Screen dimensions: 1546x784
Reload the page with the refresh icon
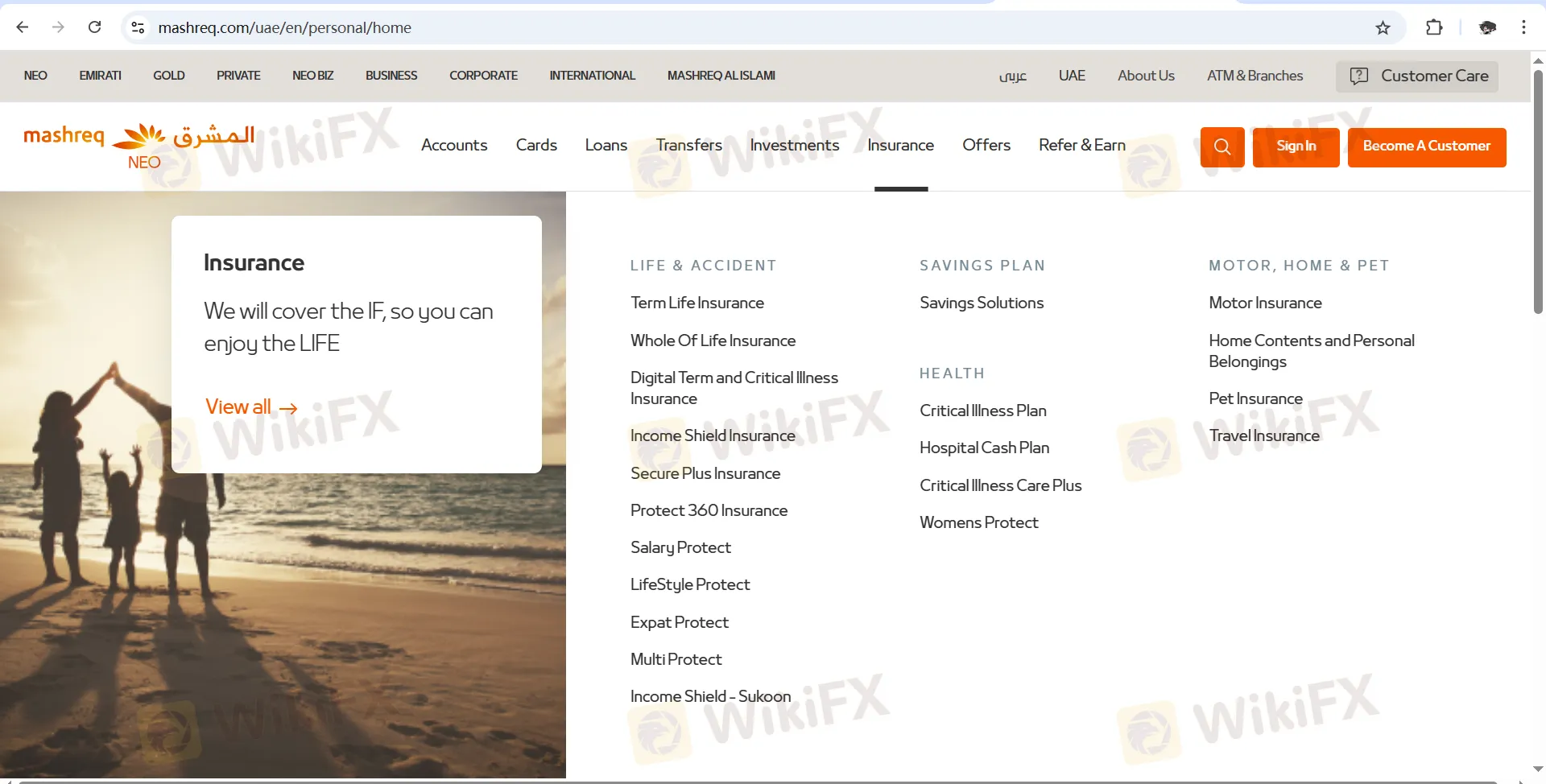95,27
